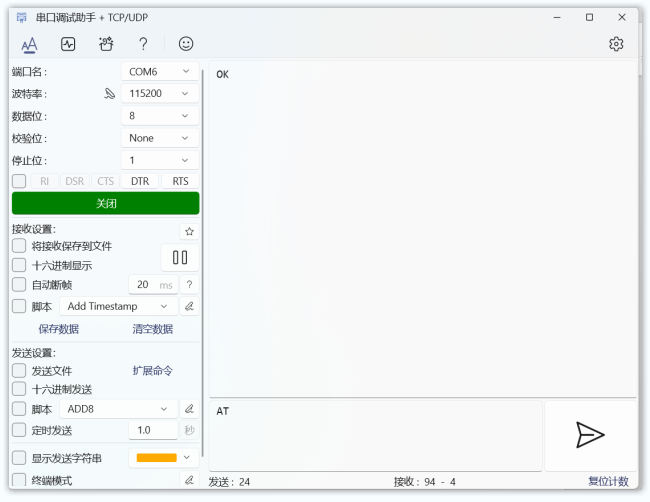Click the waveform chart icon
650x502 pixels.
pos(68,44)
